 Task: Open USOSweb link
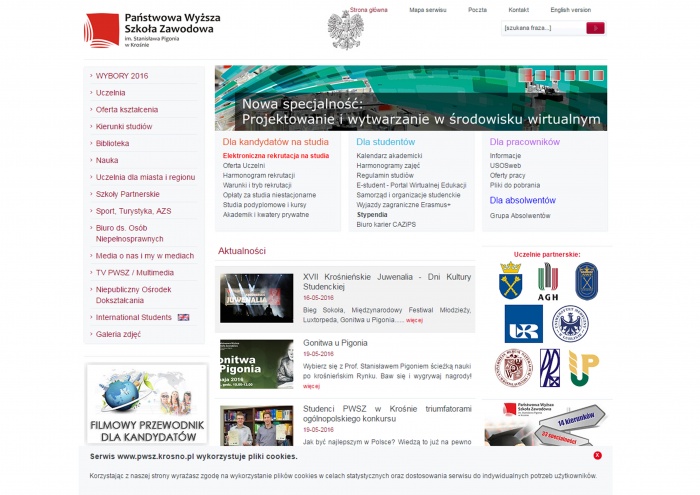coord(505,166)
